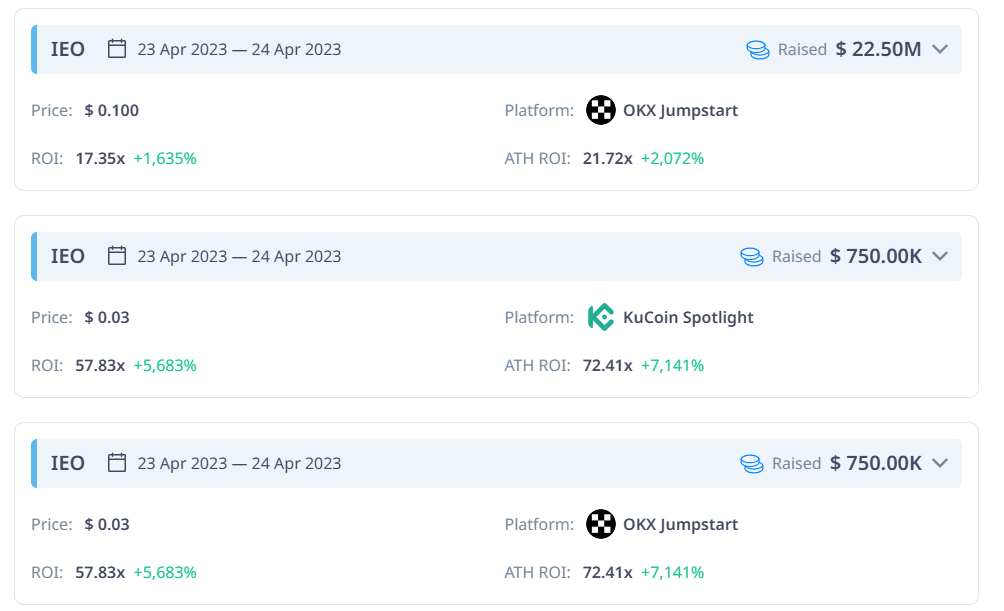Screen dimensions: 1004x611
Task: Click coins icon beside Raised $ 22.50M
Action: pyautogui.click(x=758, y=49)
